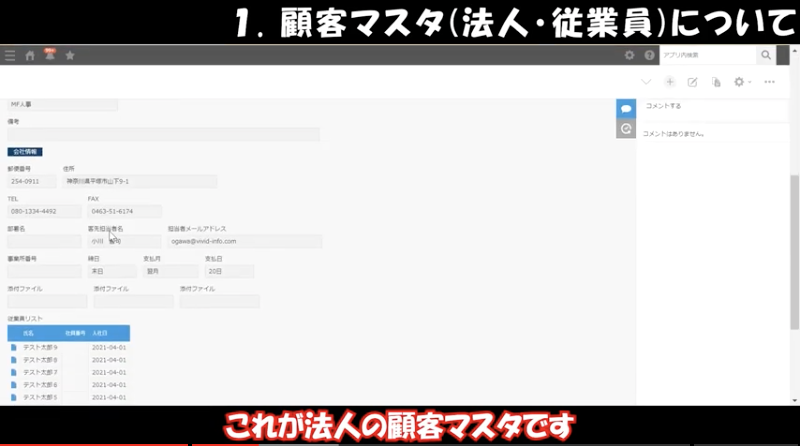Open the テスト太郎7 employee record icon

click(14, 372)
